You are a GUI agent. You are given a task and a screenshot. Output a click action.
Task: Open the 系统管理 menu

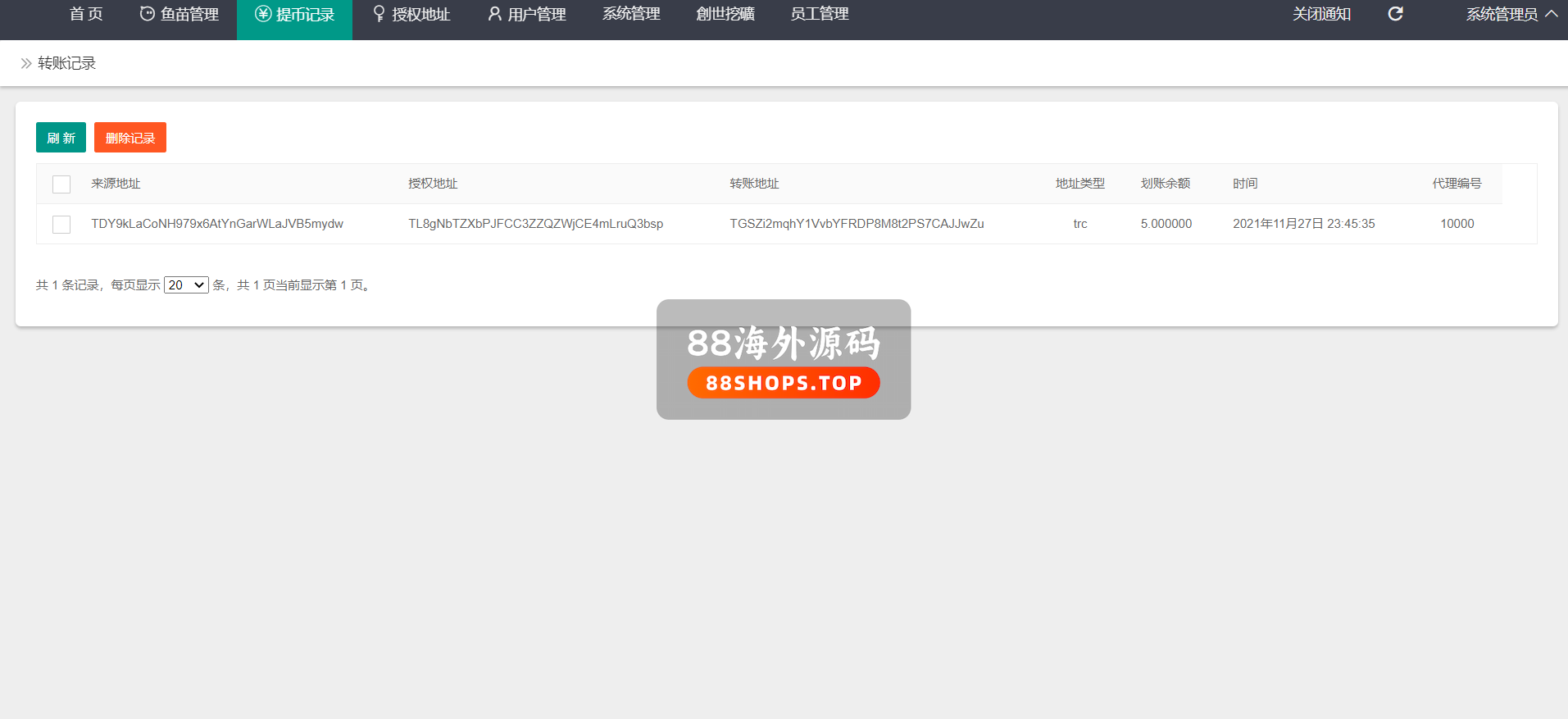click(x=631, y=14)
